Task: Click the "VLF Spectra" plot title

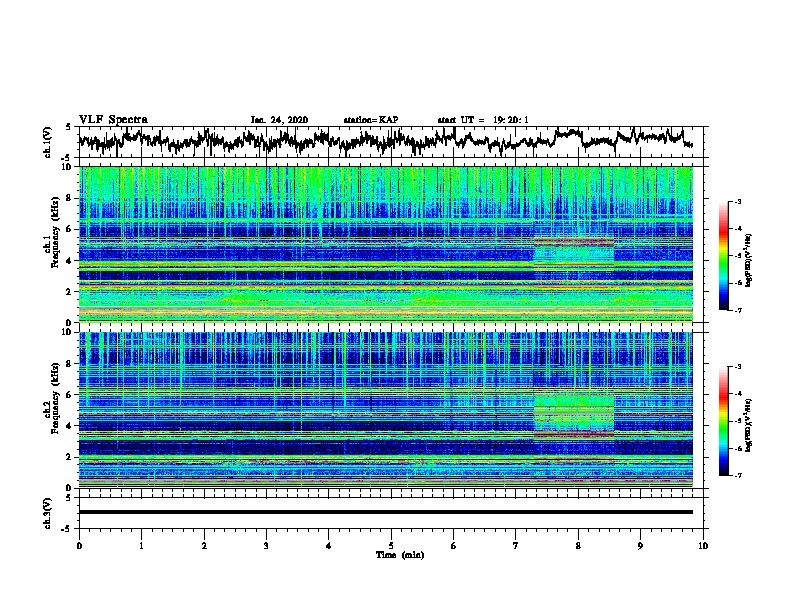Action: 113,120
